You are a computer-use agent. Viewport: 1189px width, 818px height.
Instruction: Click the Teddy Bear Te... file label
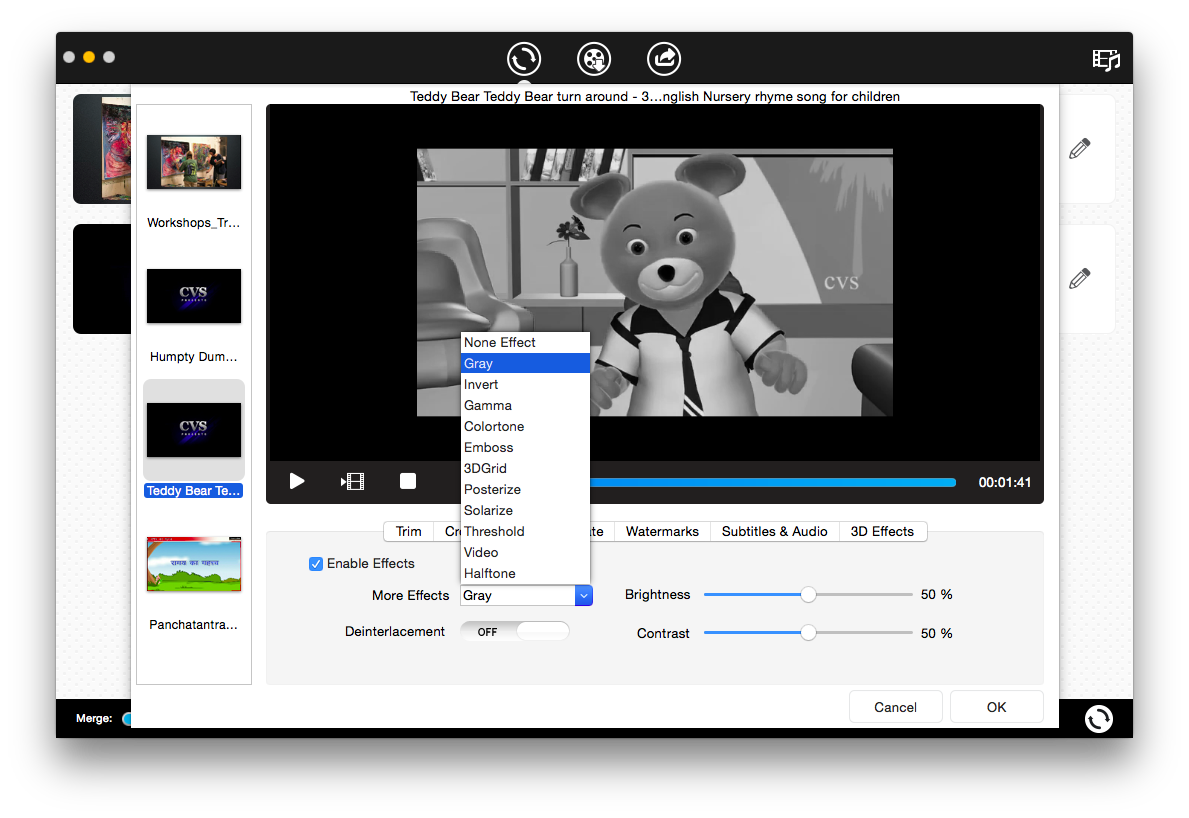[193, 490]
